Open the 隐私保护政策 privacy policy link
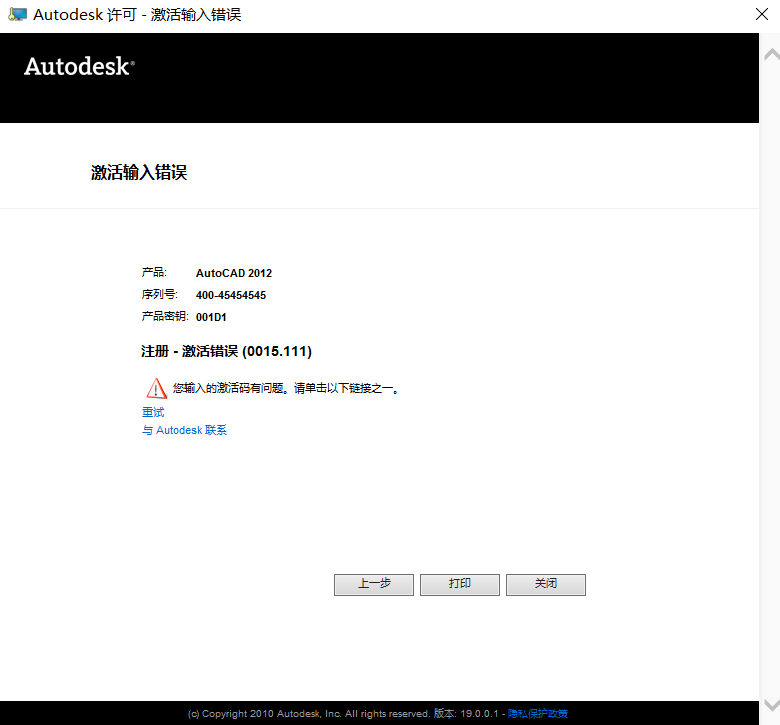 (x=538, y=714)
